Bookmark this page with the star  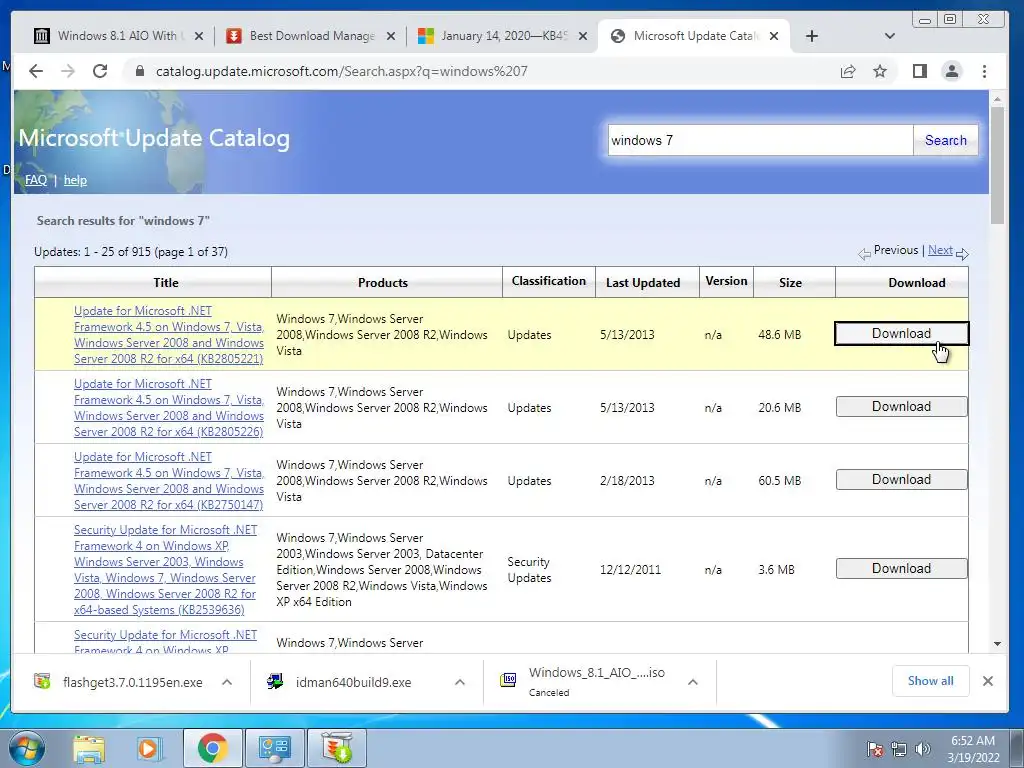[x=880, y=71]
